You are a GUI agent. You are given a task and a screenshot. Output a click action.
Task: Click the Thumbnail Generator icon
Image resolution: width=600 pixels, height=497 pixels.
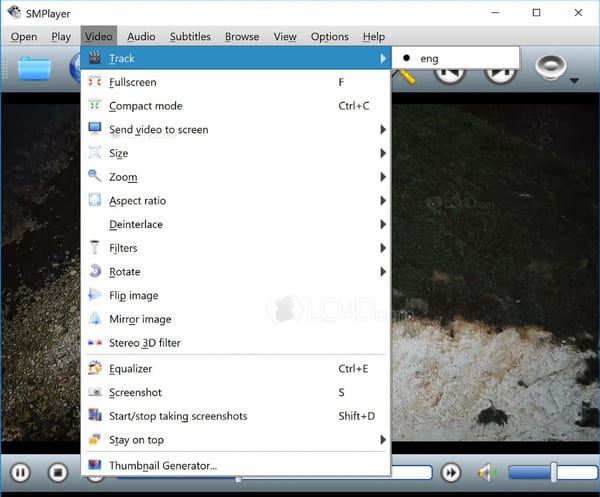click(95, 464)
